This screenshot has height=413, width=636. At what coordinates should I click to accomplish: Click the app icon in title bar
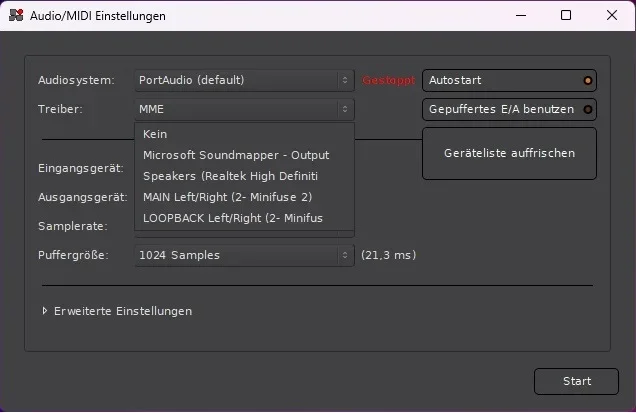click(16, 15)
